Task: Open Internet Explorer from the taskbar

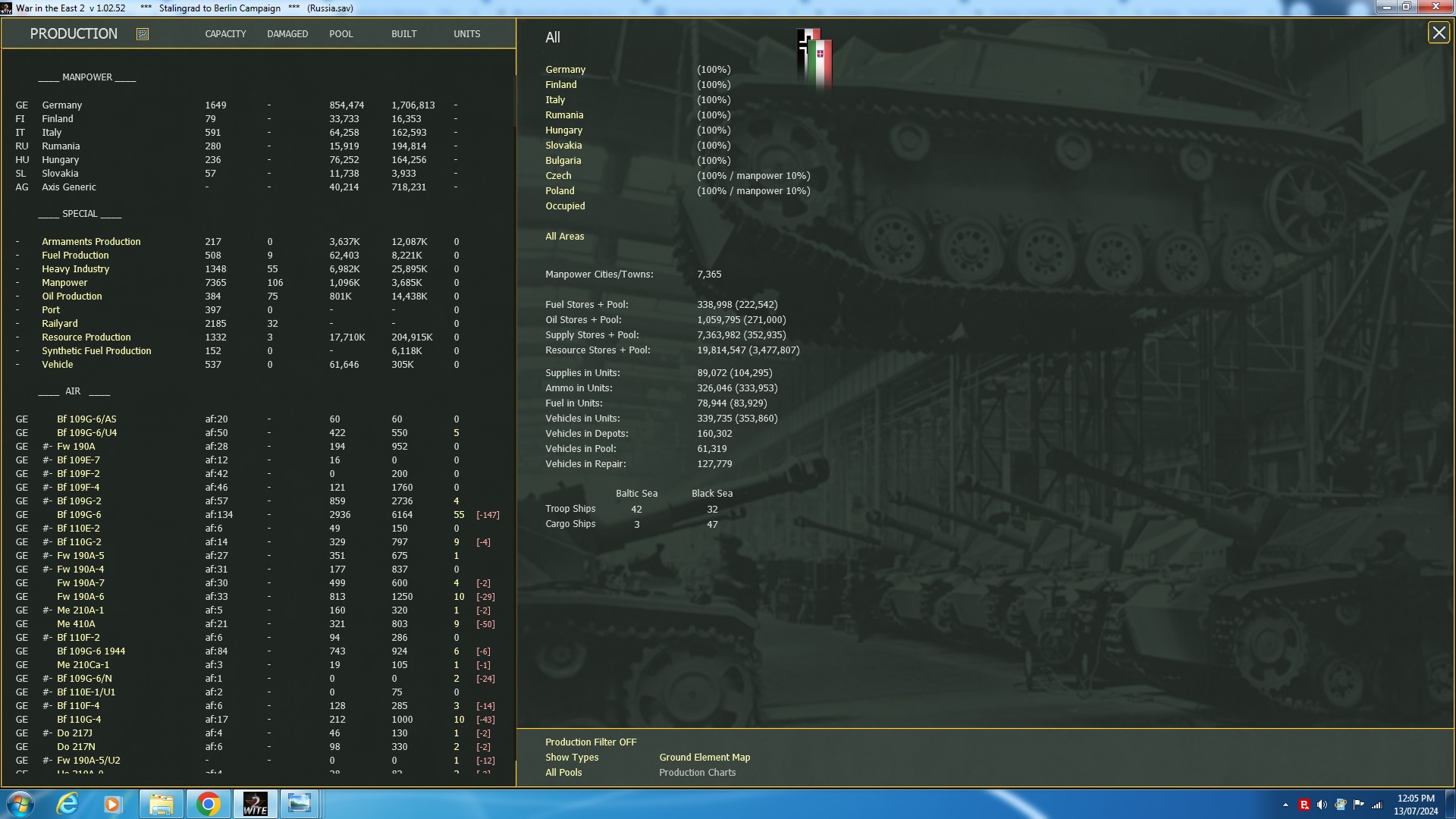Action: point(67,803)
